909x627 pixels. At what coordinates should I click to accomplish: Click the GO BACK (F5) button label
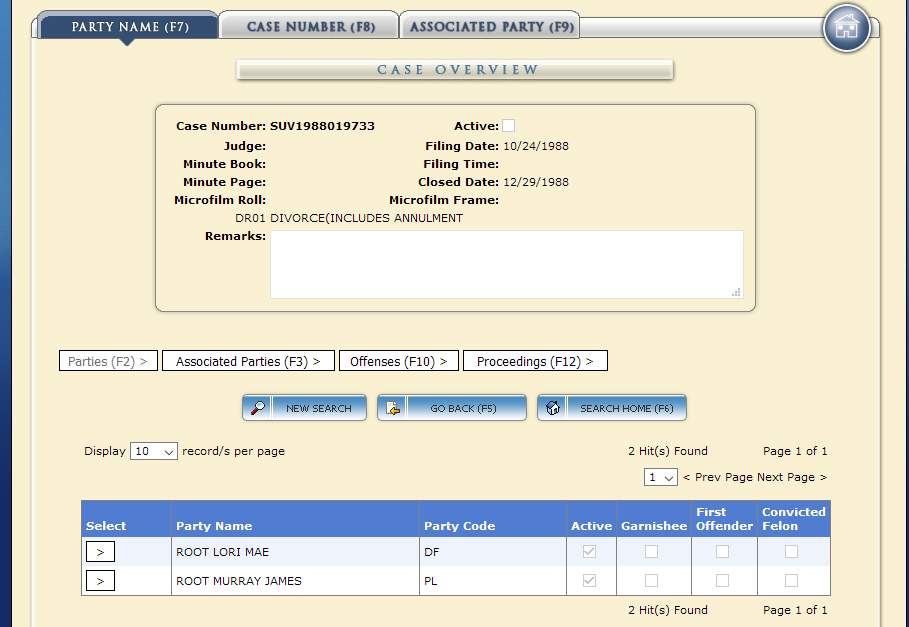pos(463,409)
